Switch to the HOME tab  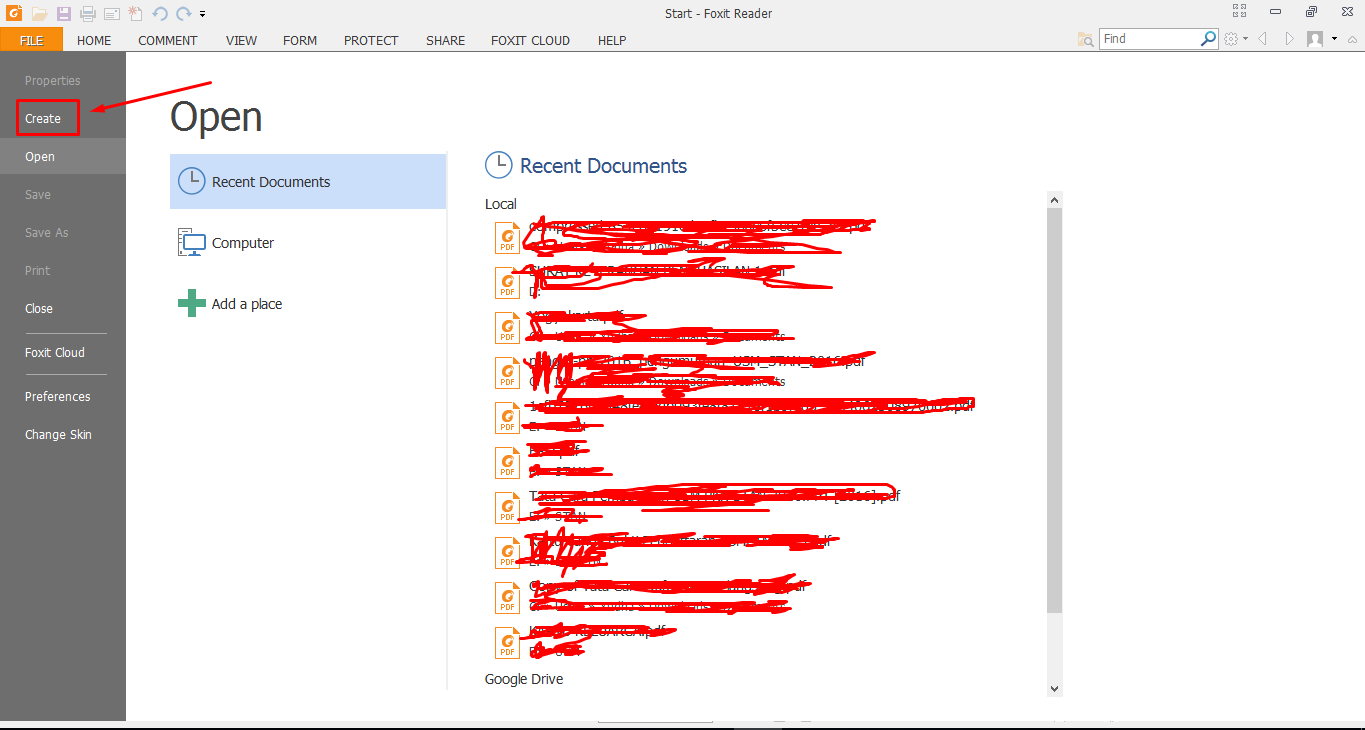point(94,40)
